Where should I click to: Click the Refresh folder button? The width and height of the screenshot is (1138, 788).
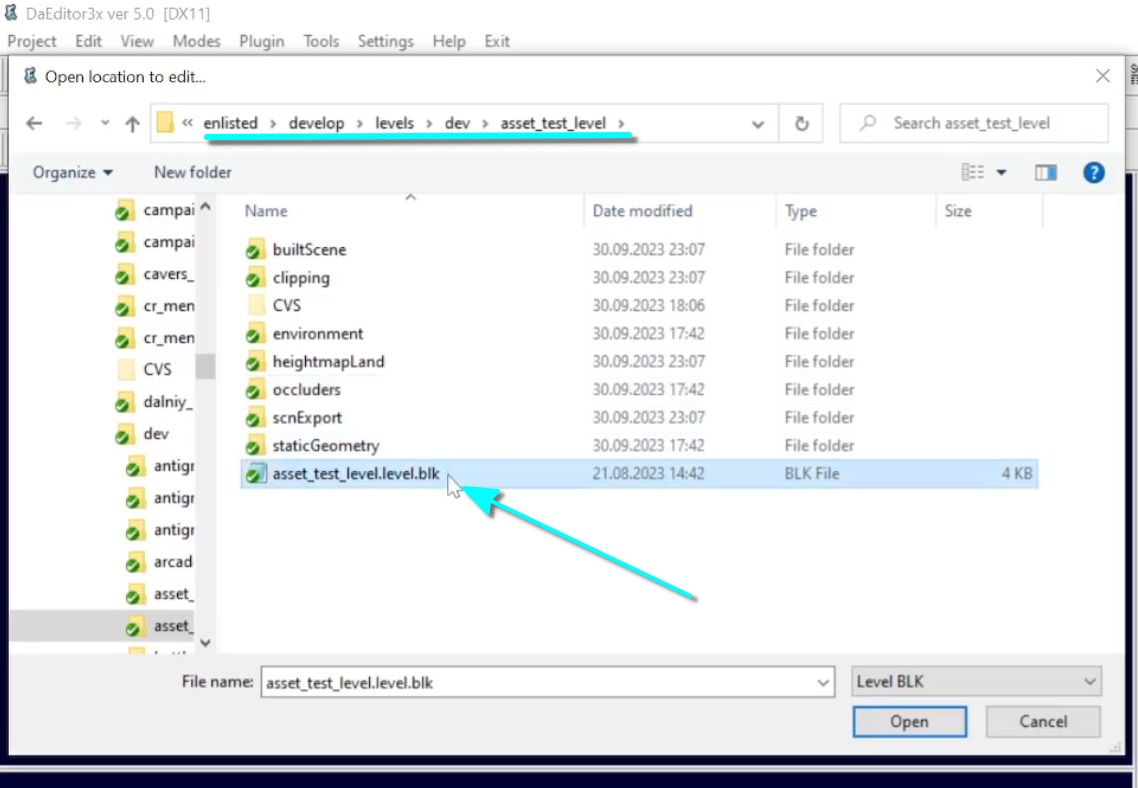pos(801,124)
